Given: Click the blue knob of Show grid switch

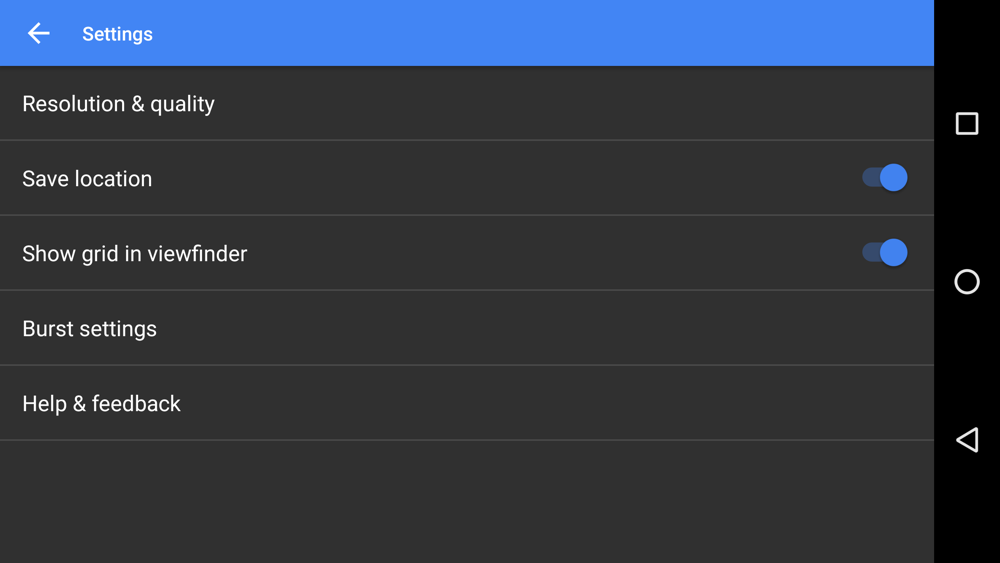Looking at the screenshot, I should coord(893,253).
